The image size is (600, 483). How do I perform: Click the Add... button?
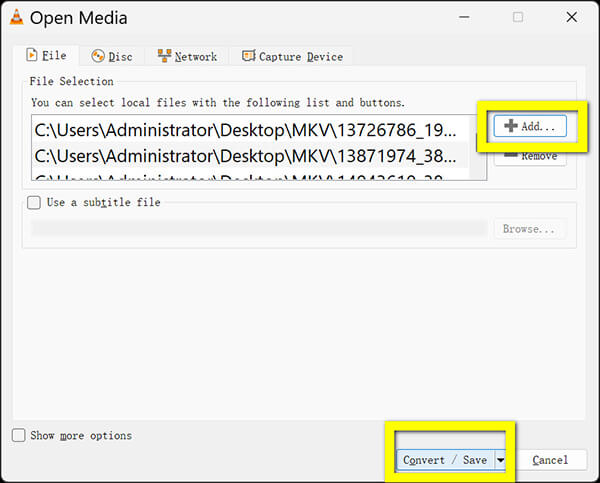530,126
